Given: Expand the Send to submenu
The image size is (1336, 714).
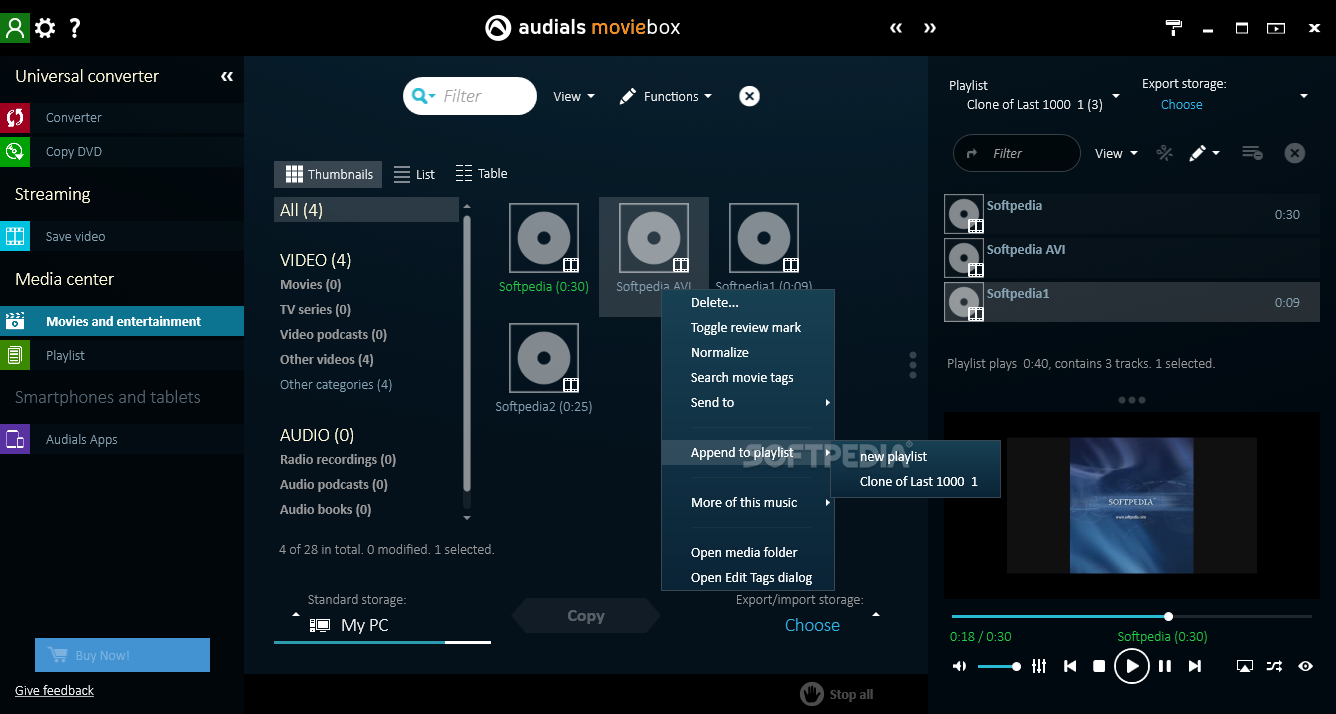Looking at the screenshot, I should pyautogui.click(x=747, y=402).
